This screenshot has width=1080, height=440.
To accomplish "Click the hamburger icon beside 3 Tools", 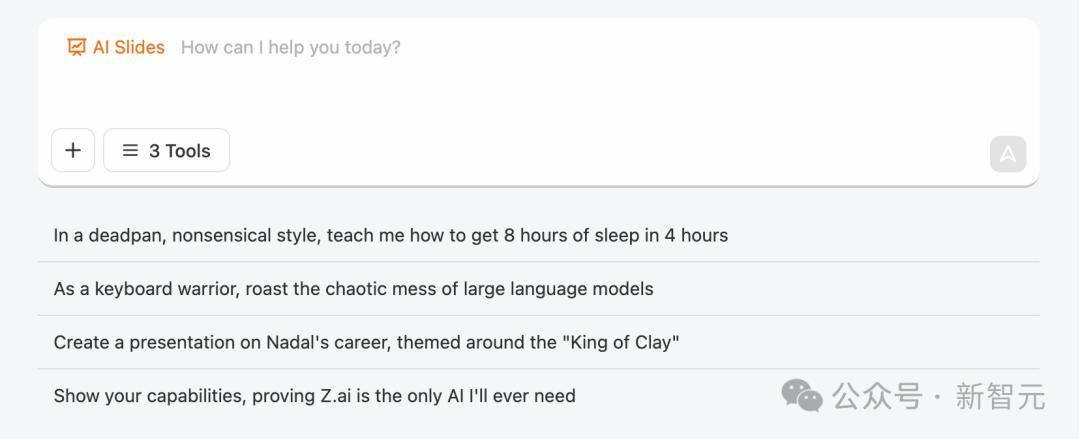I will [x=130, y=150].
